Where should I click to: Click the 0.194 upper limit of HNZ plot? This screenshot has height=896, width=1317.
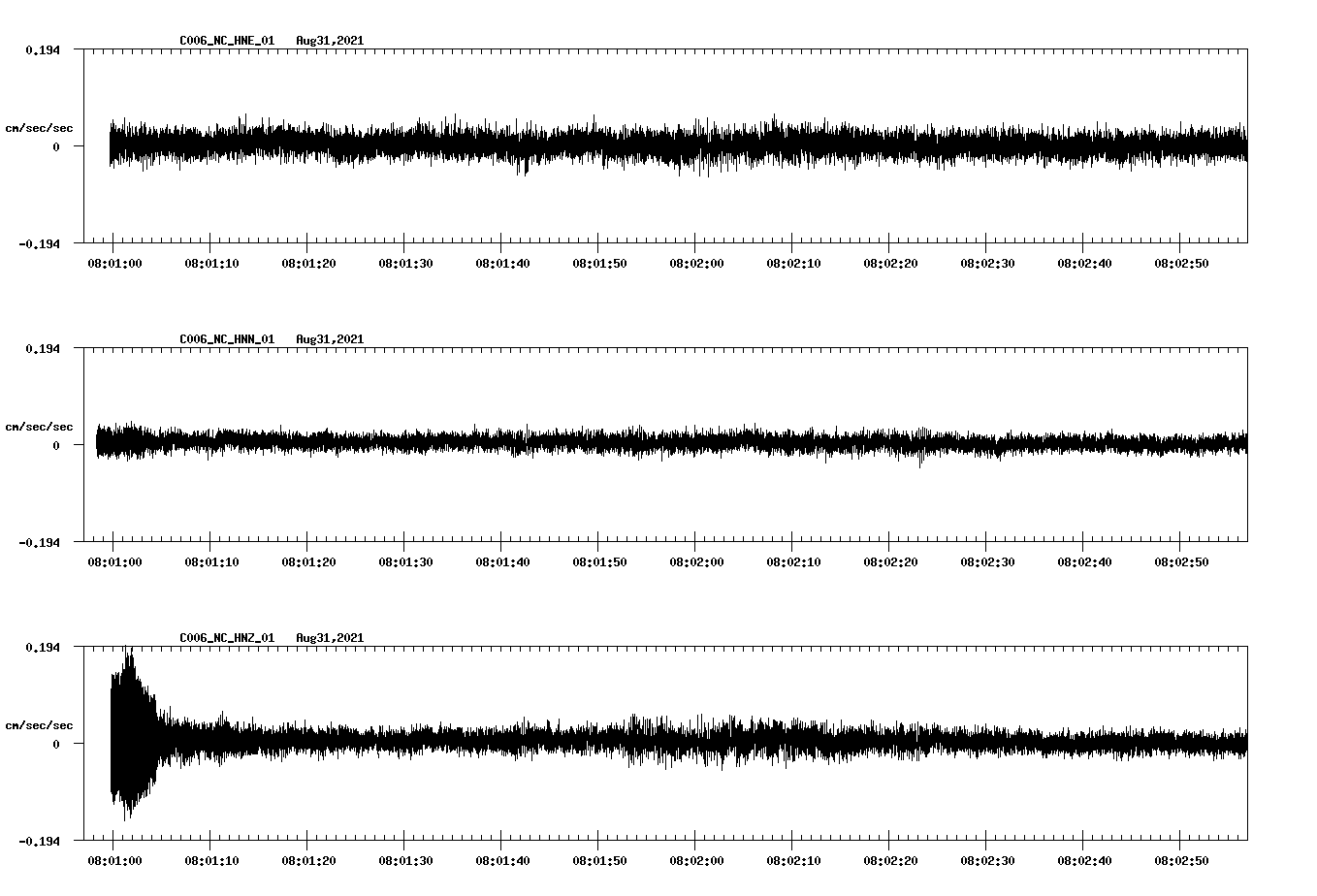[43, 647]
